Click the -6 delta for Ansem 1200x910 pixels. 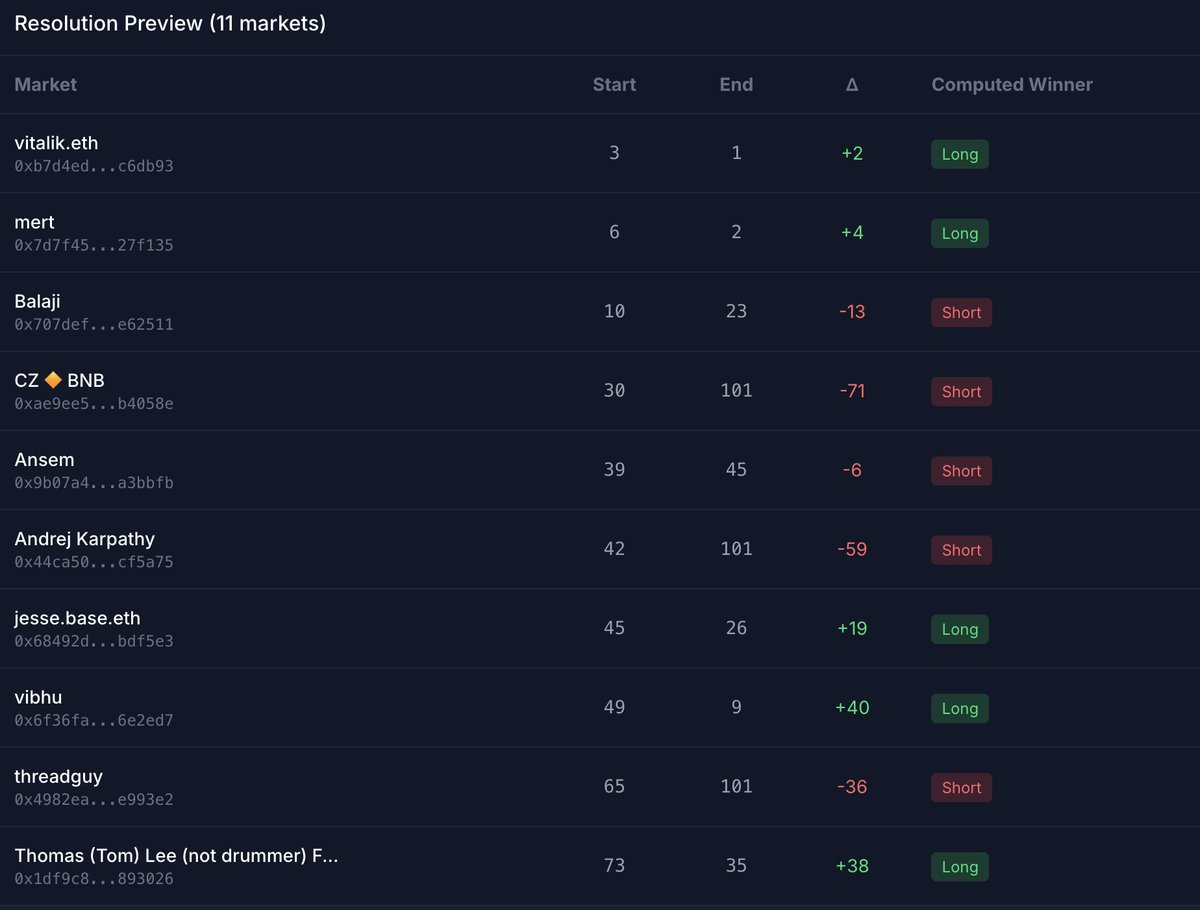coord(852,470)
